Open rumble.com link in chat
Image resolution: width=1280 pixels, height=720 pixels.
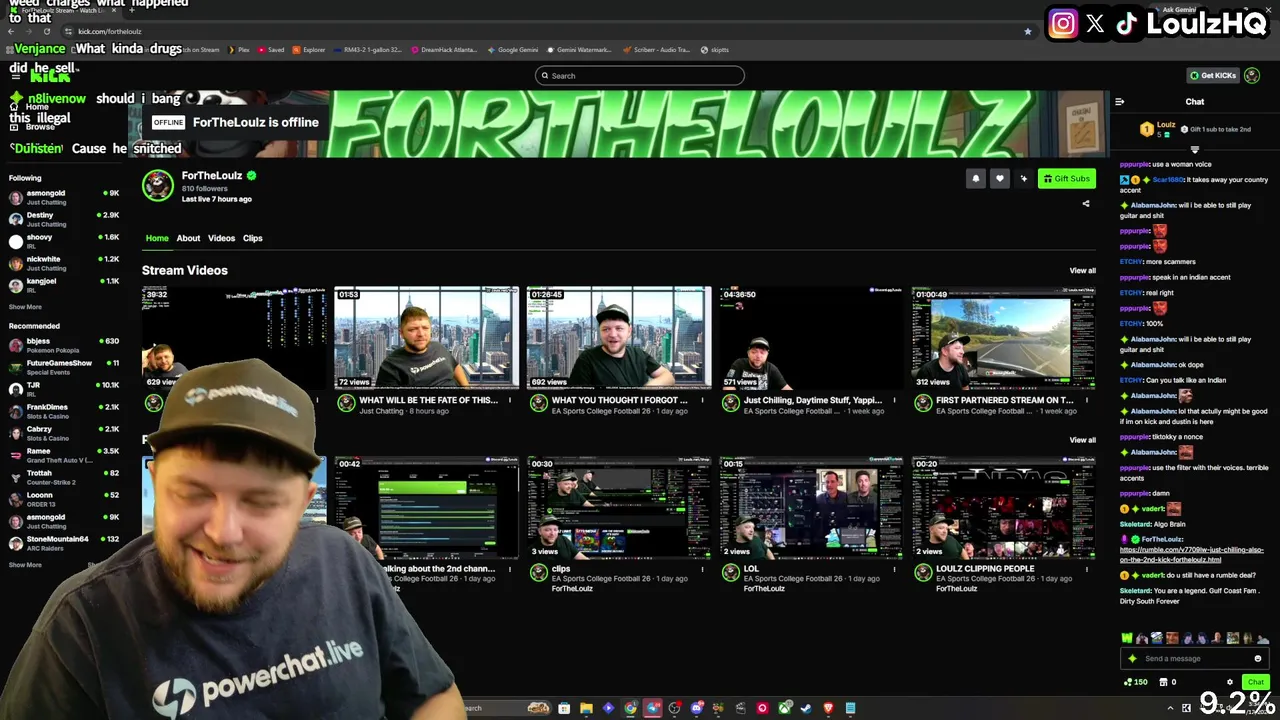[1191, 554]
